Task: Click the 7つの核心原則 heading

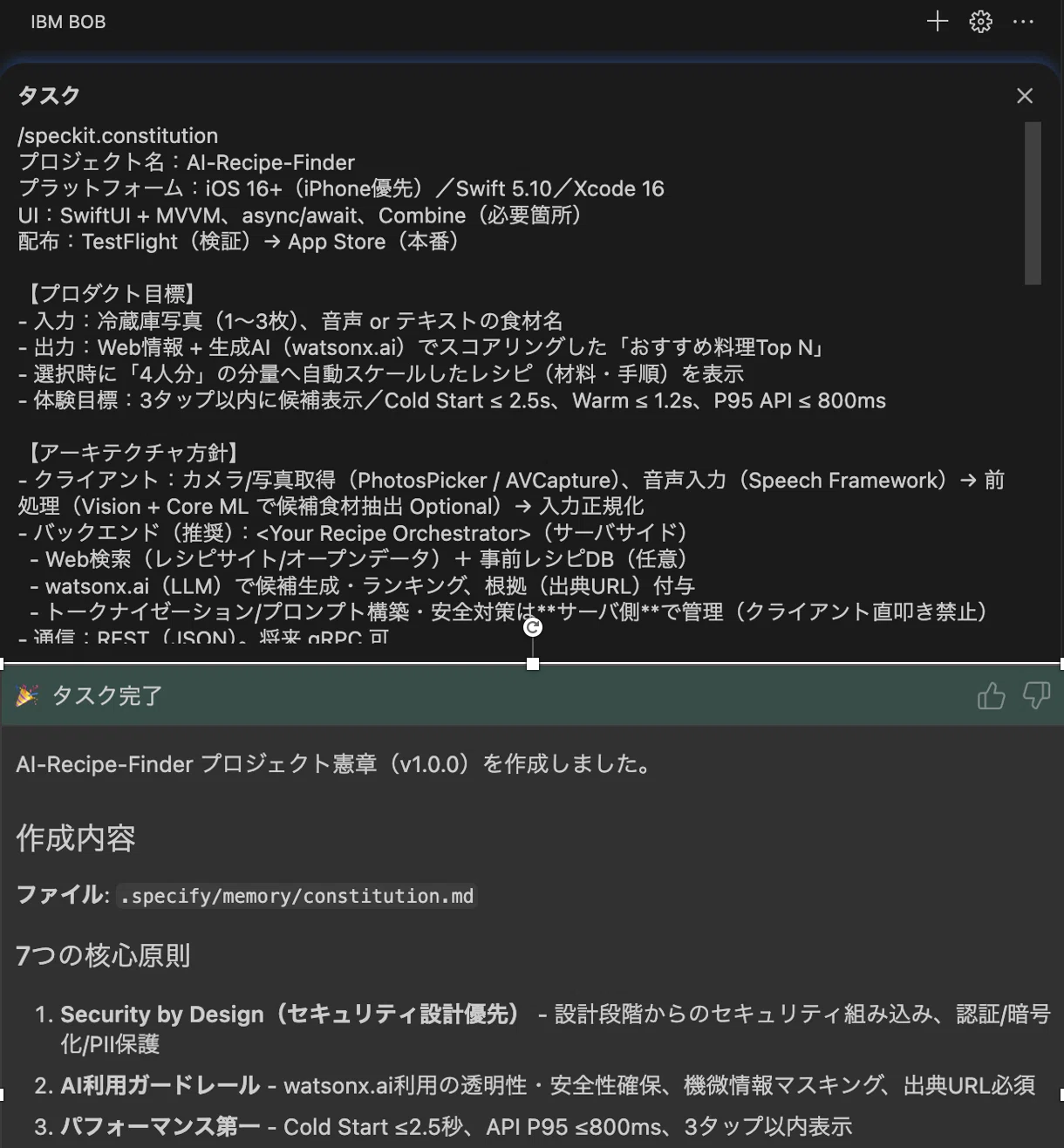Action: pyautogui.click(x=103, y=956)
